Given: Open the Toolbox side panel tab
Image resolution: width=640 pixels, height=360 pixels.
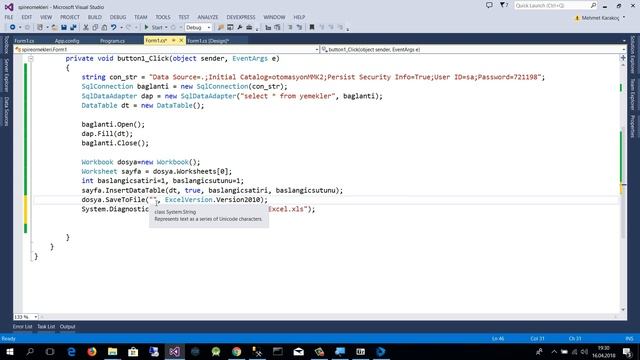Looking at the screenshot, I should pos(6,45).
